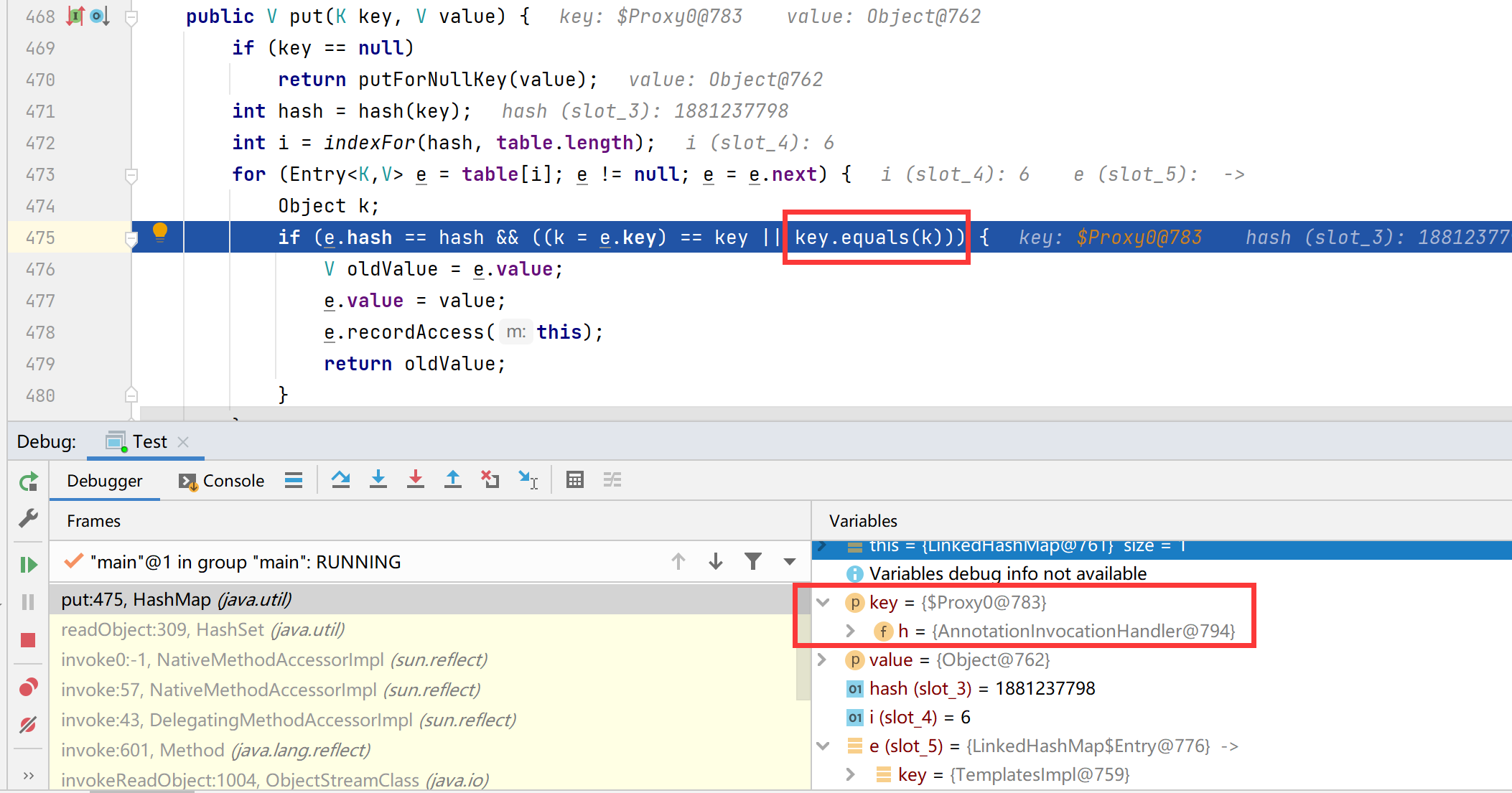Resume program execution
Screen dimensions: 1512x793
pos(28,565)
